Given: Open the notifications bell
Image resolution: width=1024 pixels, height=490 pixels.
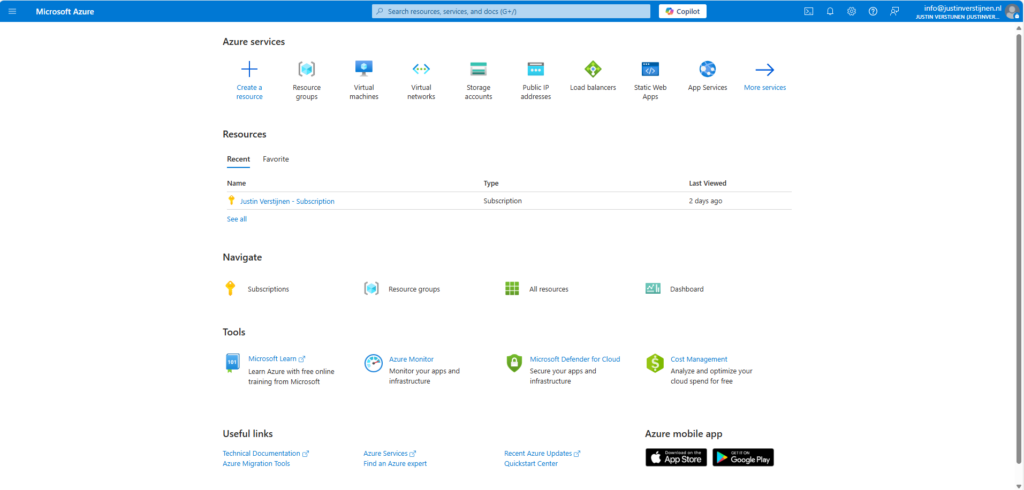Looking at the screenshot, I should tap(830, 11).
